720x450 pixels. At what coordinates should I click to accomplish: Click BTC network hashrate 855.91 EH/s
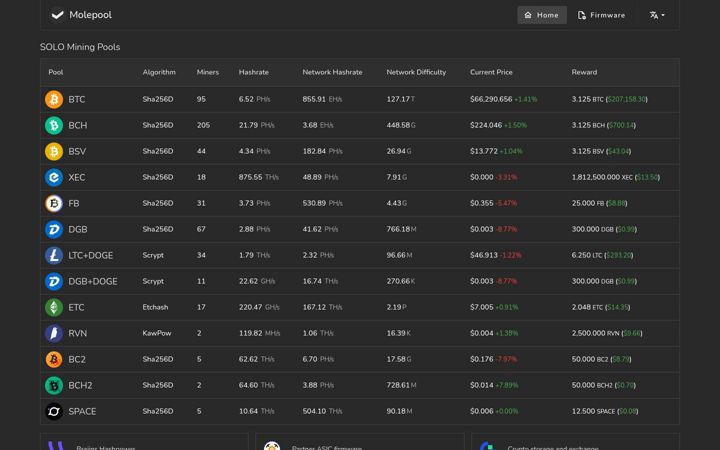(x=322, y=99)
